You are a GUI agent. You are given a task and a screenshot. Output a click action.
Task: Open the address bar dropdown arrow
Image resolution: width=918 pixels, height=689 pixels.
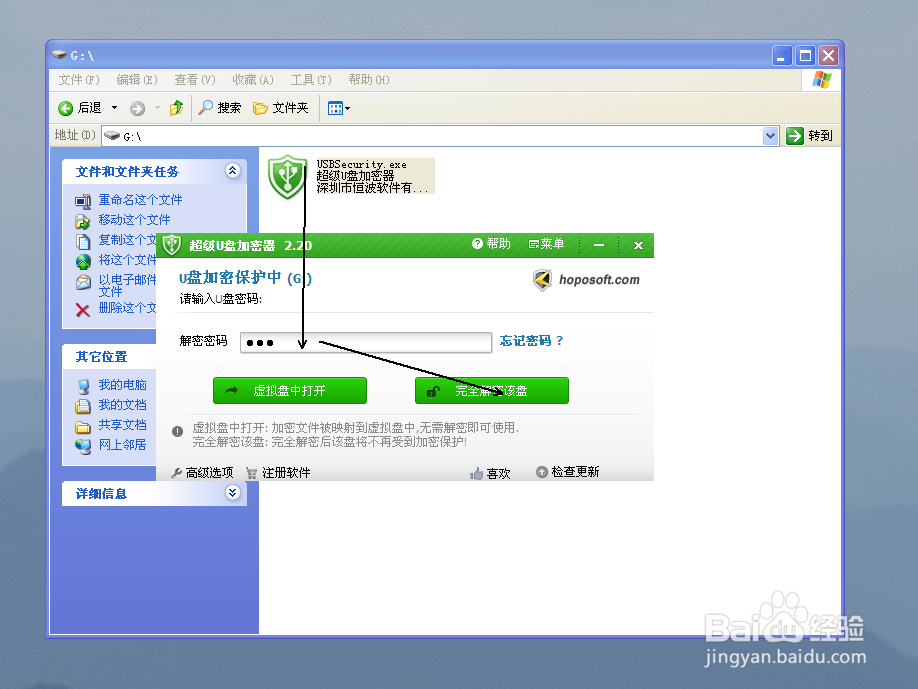(x=770, y=135)
